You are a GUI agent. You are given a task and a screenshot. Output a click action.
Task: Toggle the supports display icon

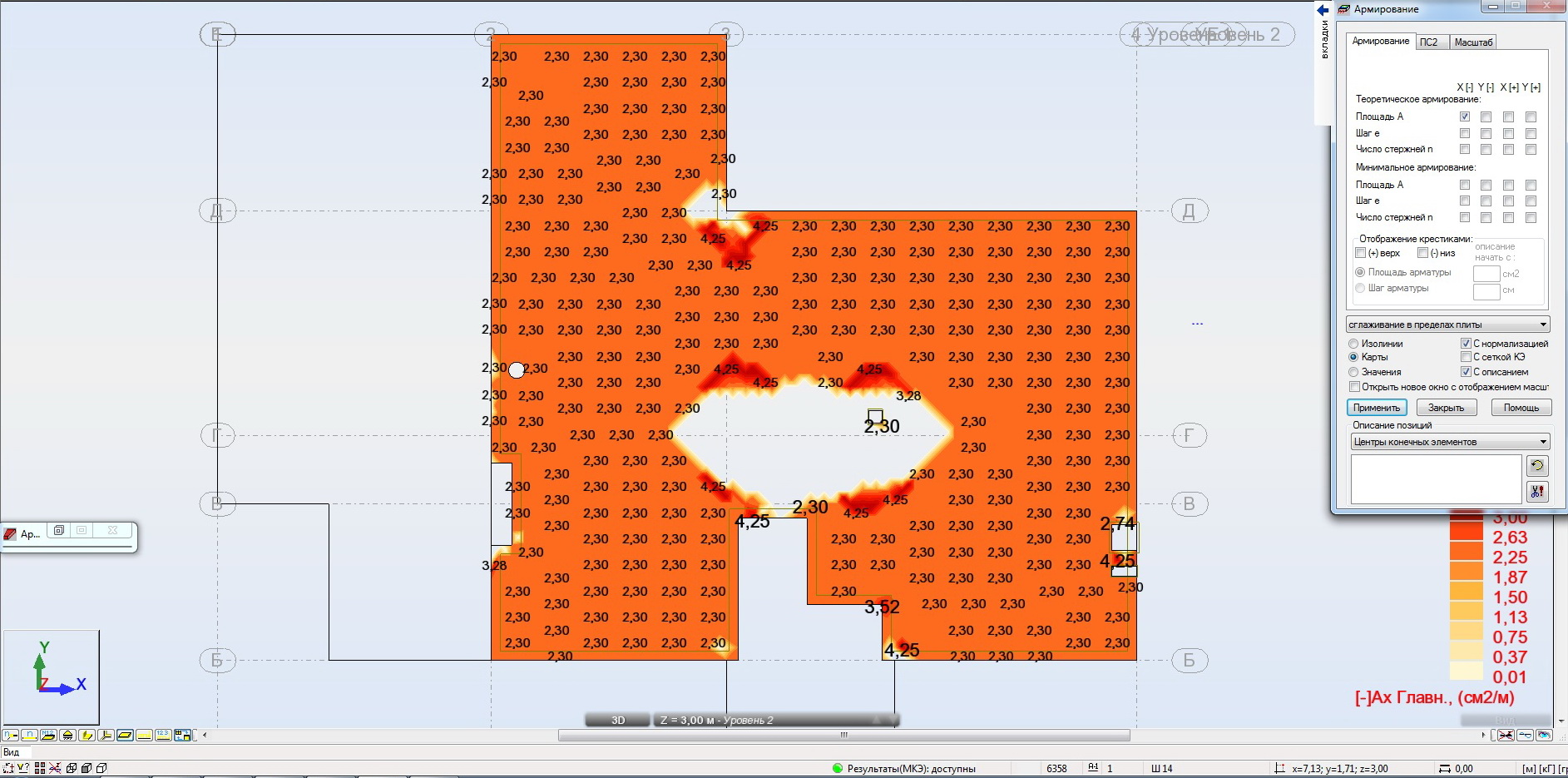[67, 735]
